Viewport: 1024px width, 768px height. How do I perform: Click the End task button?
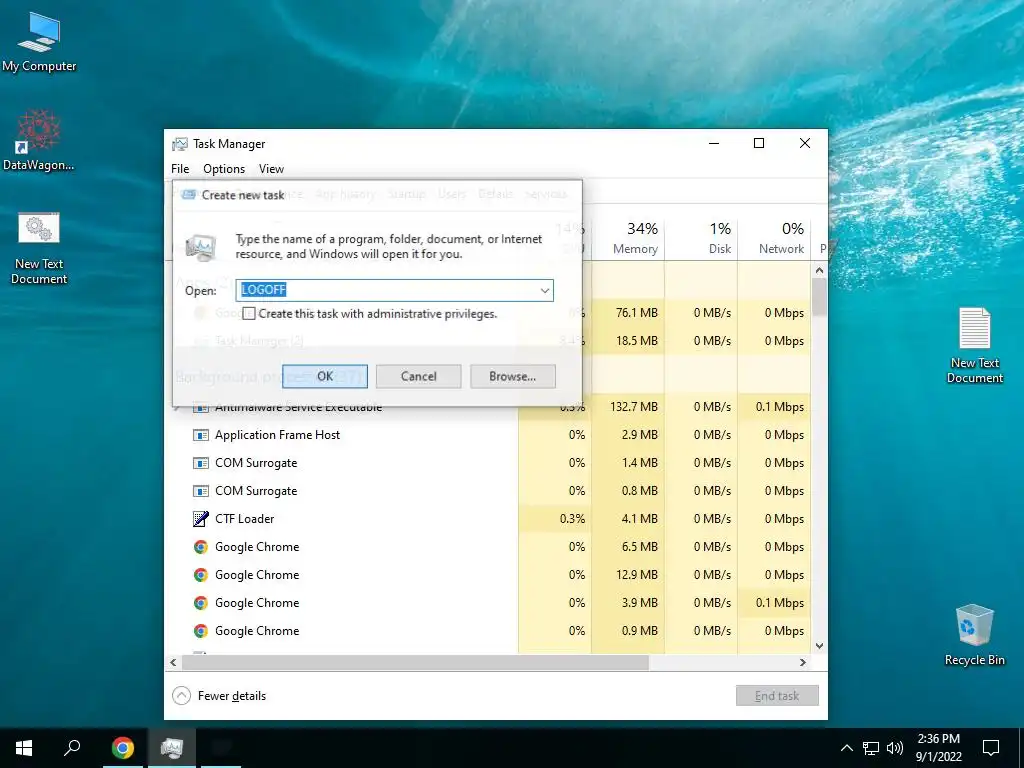point(776,696)
